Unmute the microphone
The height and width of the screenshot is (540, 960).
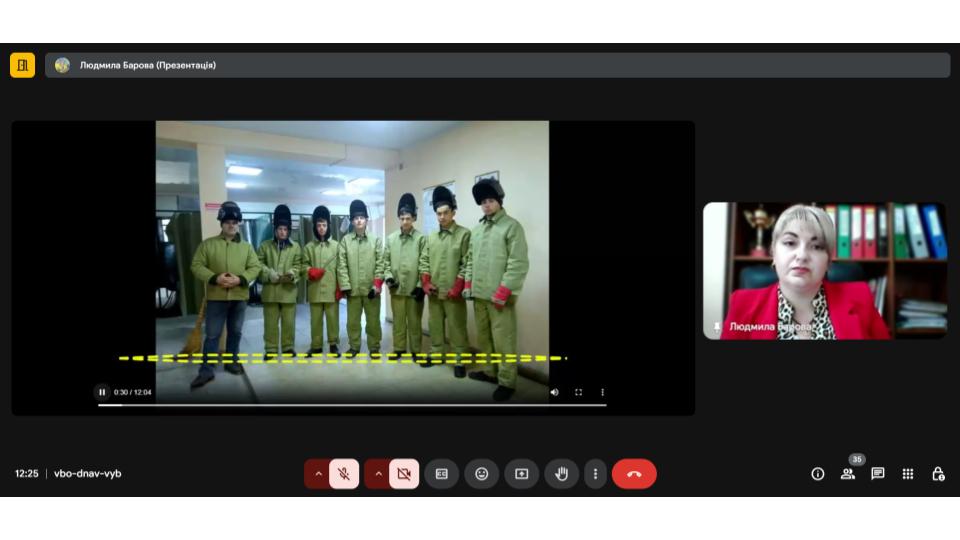[x=344, y=474]
